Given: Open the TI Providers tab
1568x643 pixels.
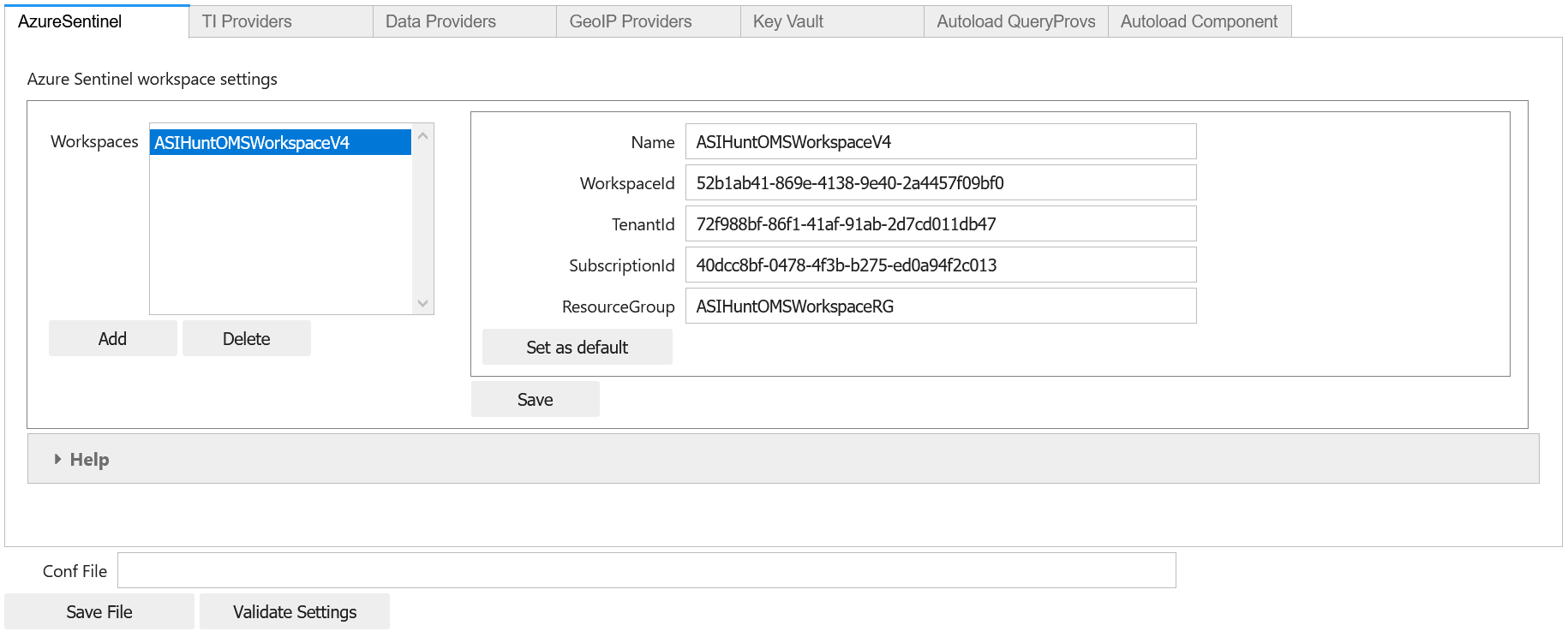Looking at the screenshot, I should tap(281, 21).
